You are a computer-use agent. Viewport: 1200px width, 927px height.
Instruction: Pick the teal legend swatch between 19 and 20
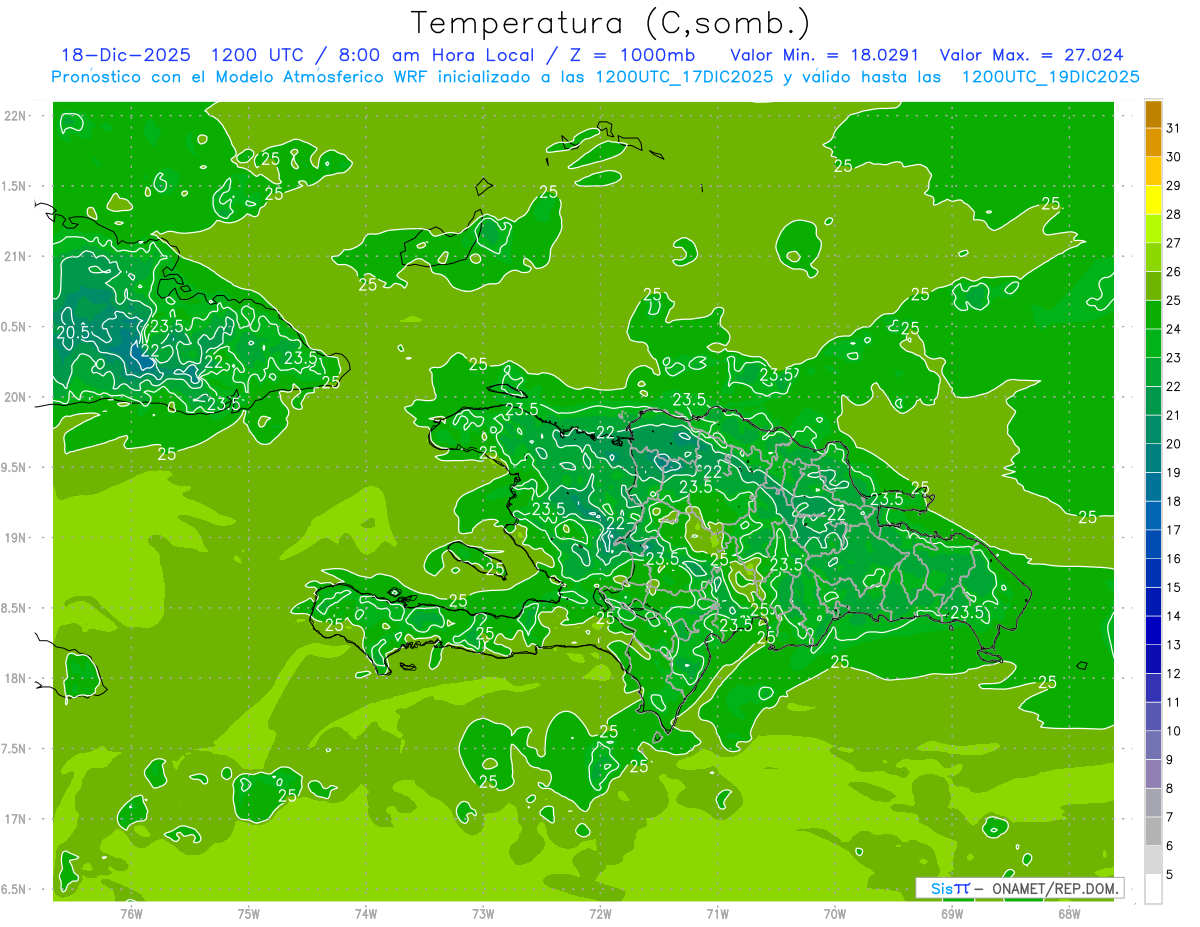[1153, 458]
